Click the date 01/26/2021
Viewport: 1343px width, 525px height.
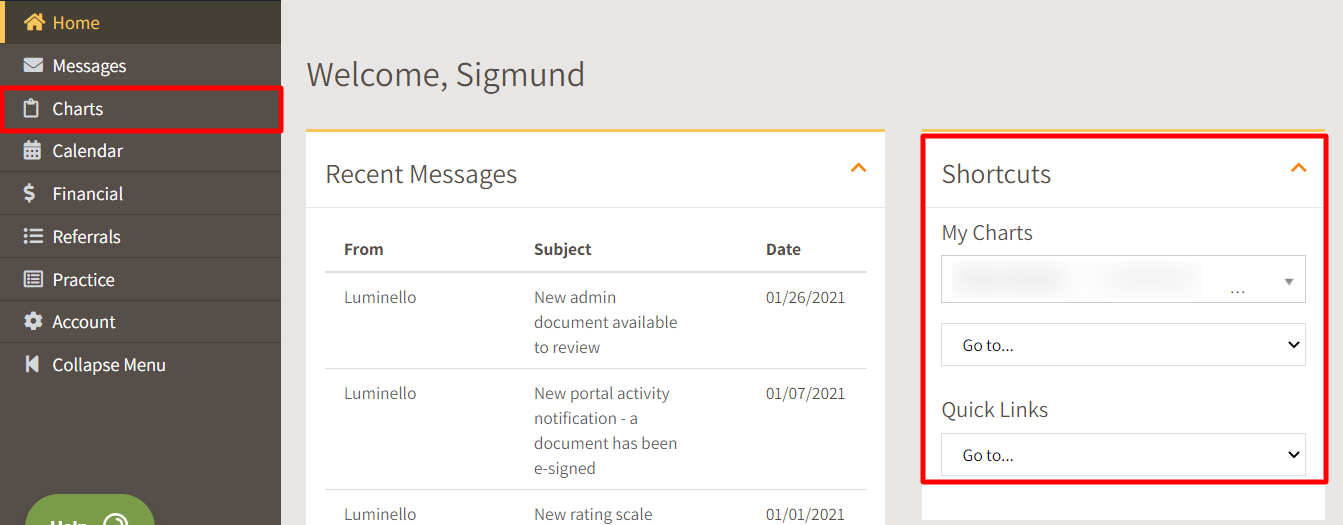(x=805, y=297)
